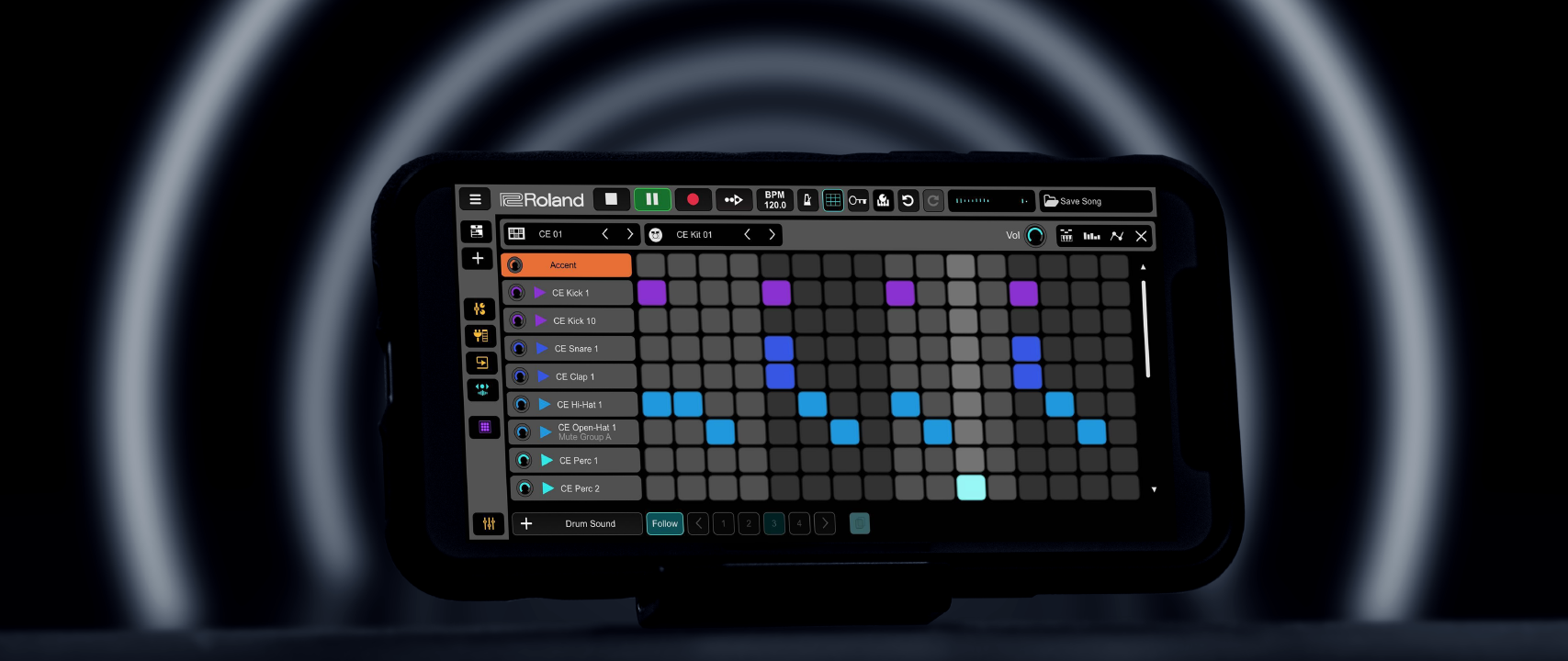The height and width of the screenshot is (661, 1568).
Task: Switch to step page 1
Action: [724, 523]
